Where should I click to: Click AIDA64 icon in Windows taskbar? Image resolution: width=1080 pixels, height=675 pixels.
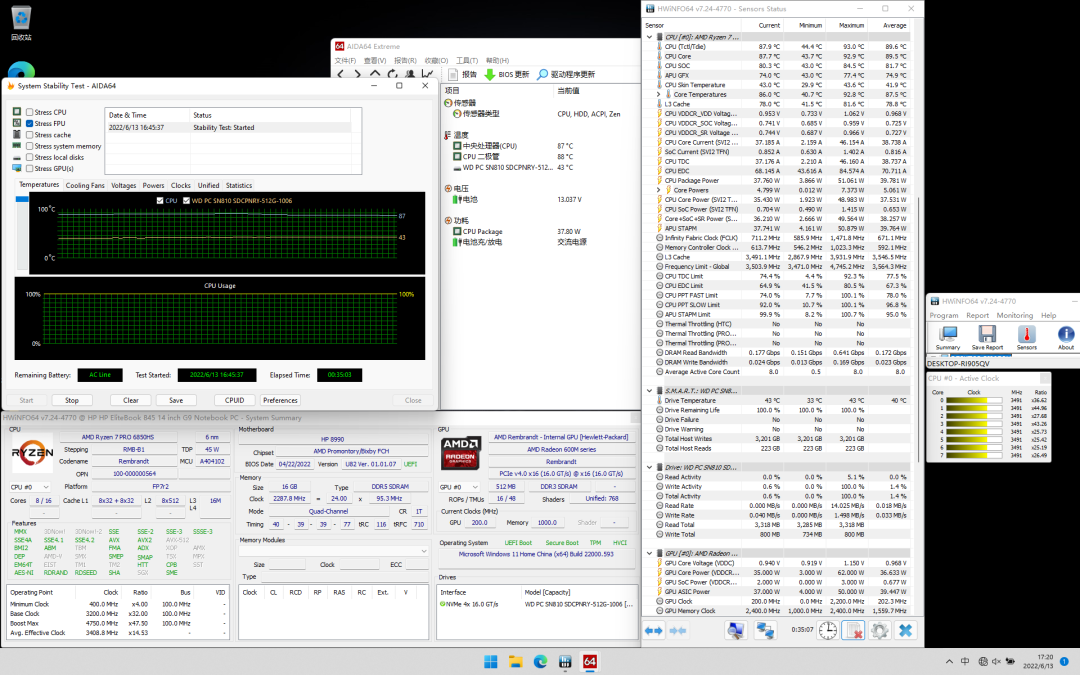590,662
